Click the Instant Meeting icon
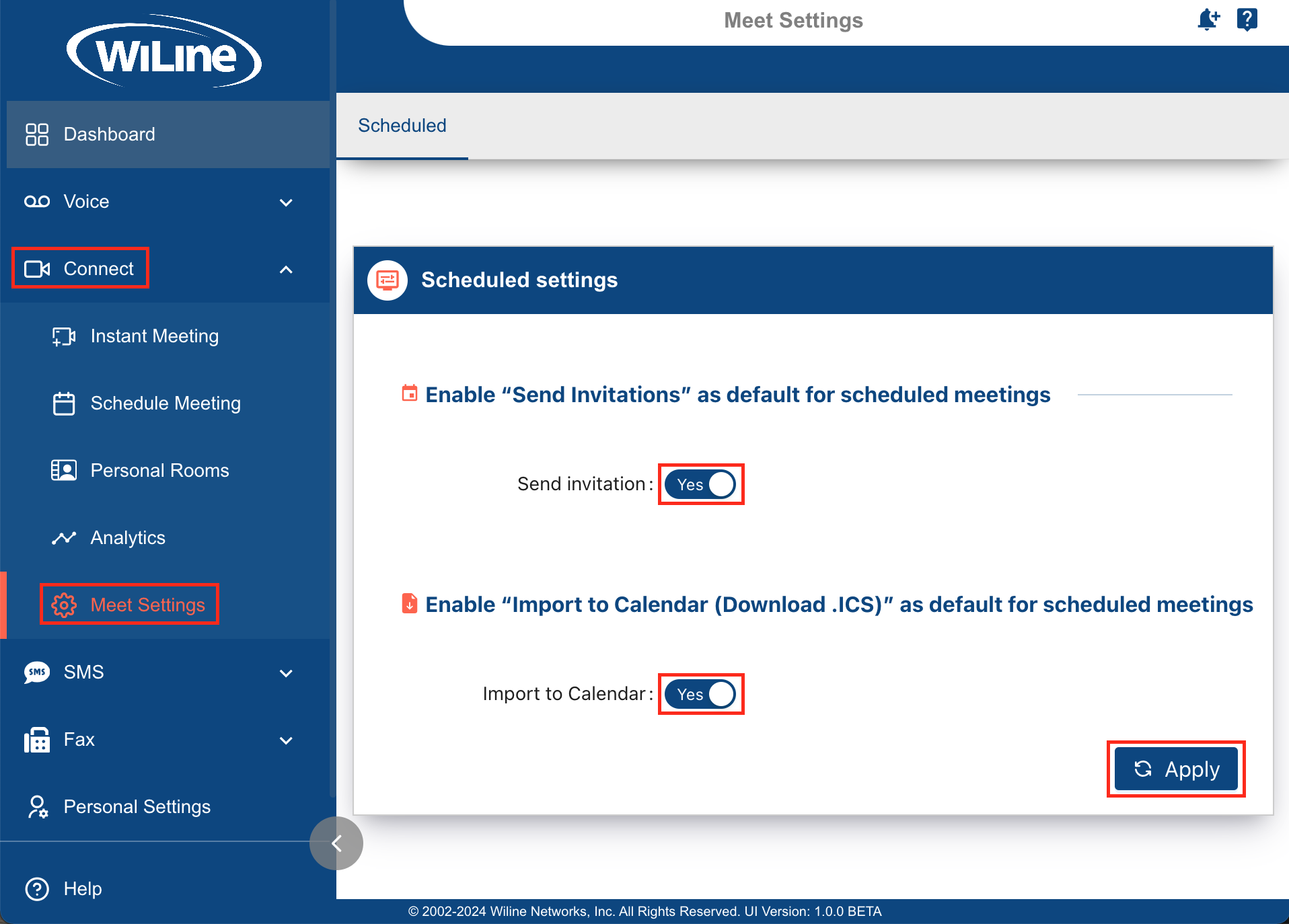The image size is (1289, 924). [64, 336]
